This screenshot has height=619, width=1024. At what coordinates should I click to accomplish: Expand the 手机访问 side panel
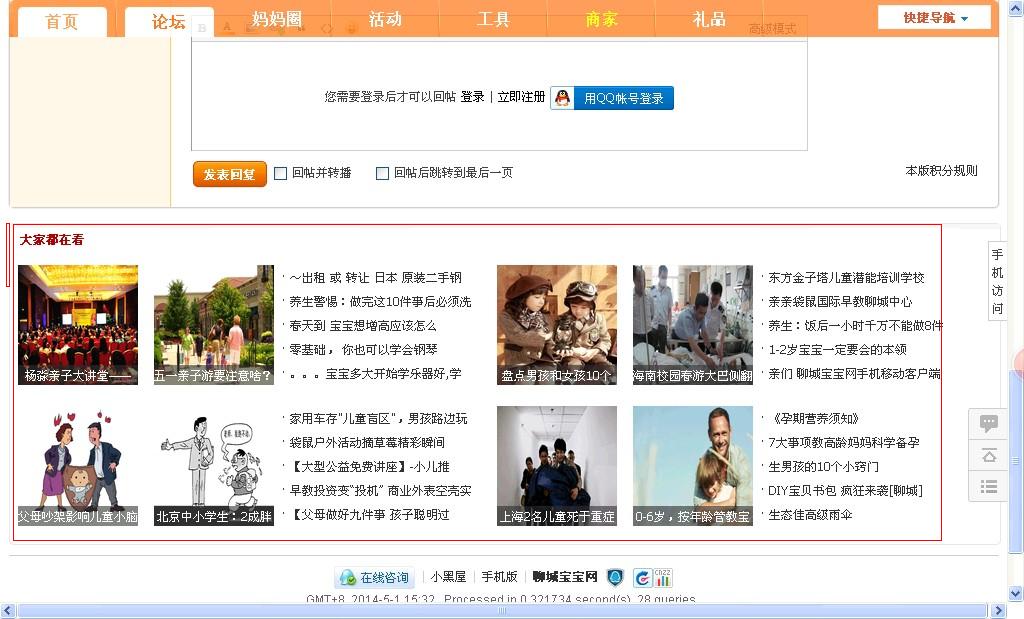pos(997,281)
